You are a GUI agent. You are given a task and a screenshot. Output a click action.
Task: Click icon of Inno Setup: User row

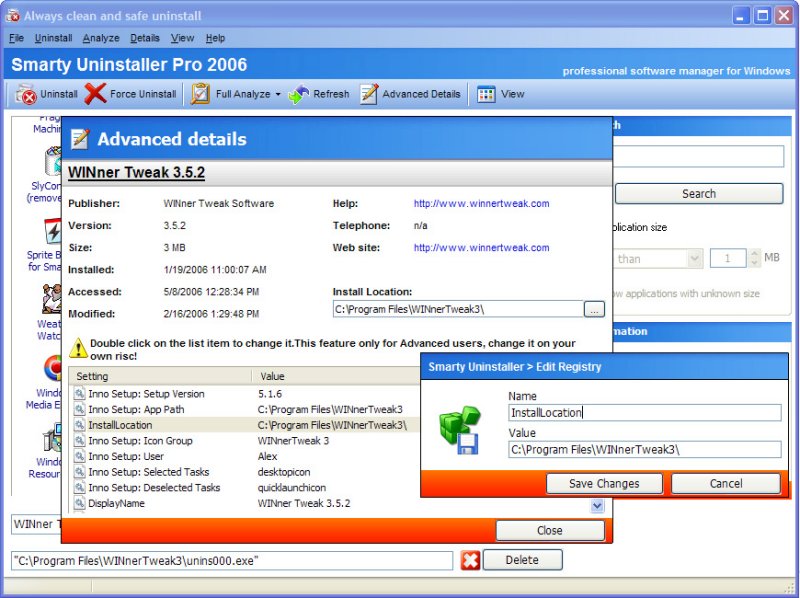(x=80, y=456)
